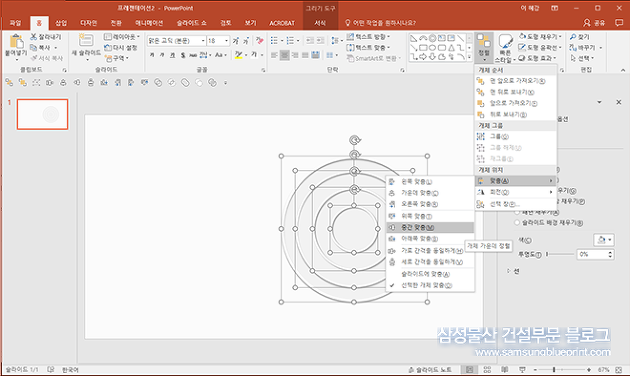This screenshot has height=376, width=630.
Task: Fit slide to window icon in status bar
Action: [x=619, y=369]
